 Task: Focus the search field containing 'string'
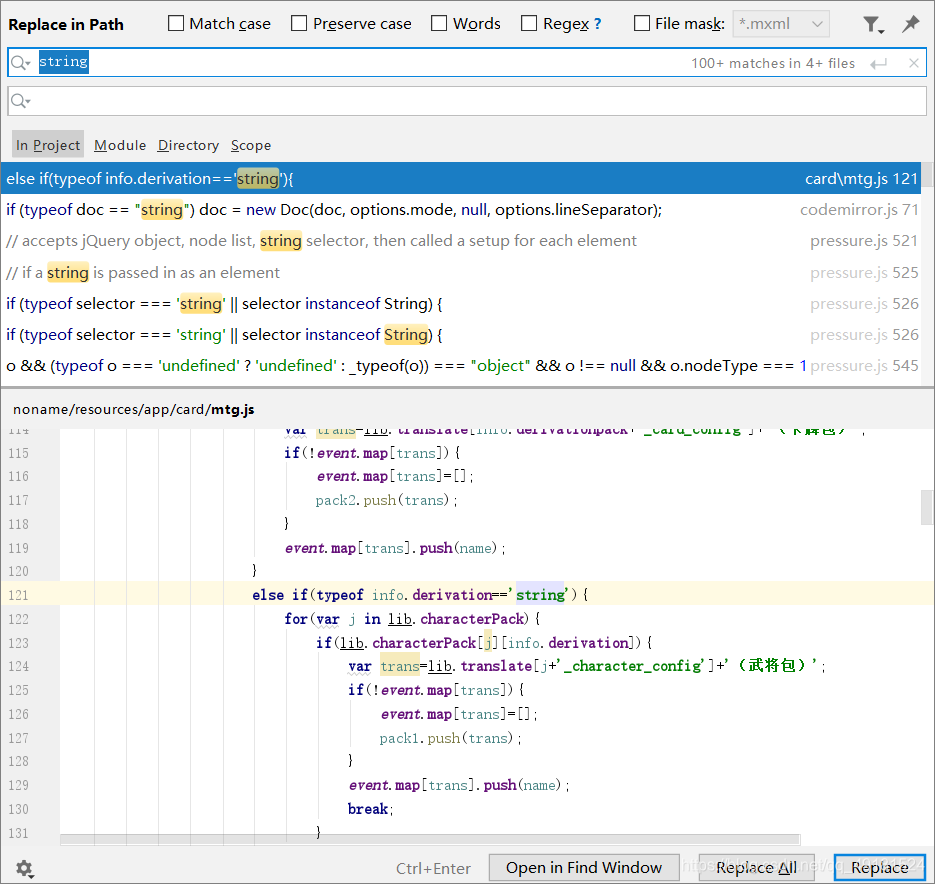click(x=467, y=62)
